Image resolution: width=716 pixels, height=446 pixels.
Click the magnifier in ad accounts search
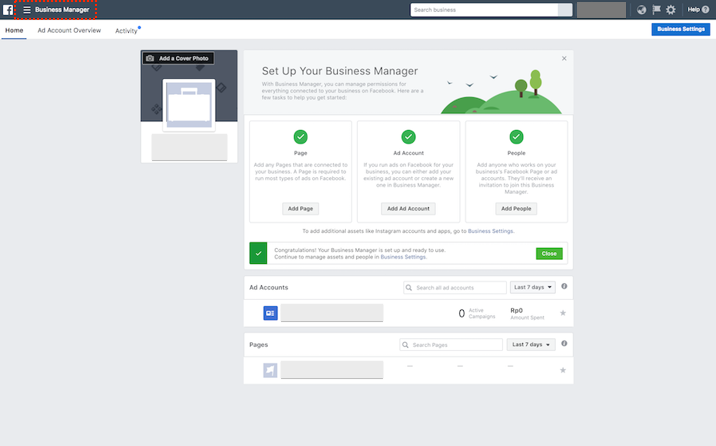[x=409, y=288]
